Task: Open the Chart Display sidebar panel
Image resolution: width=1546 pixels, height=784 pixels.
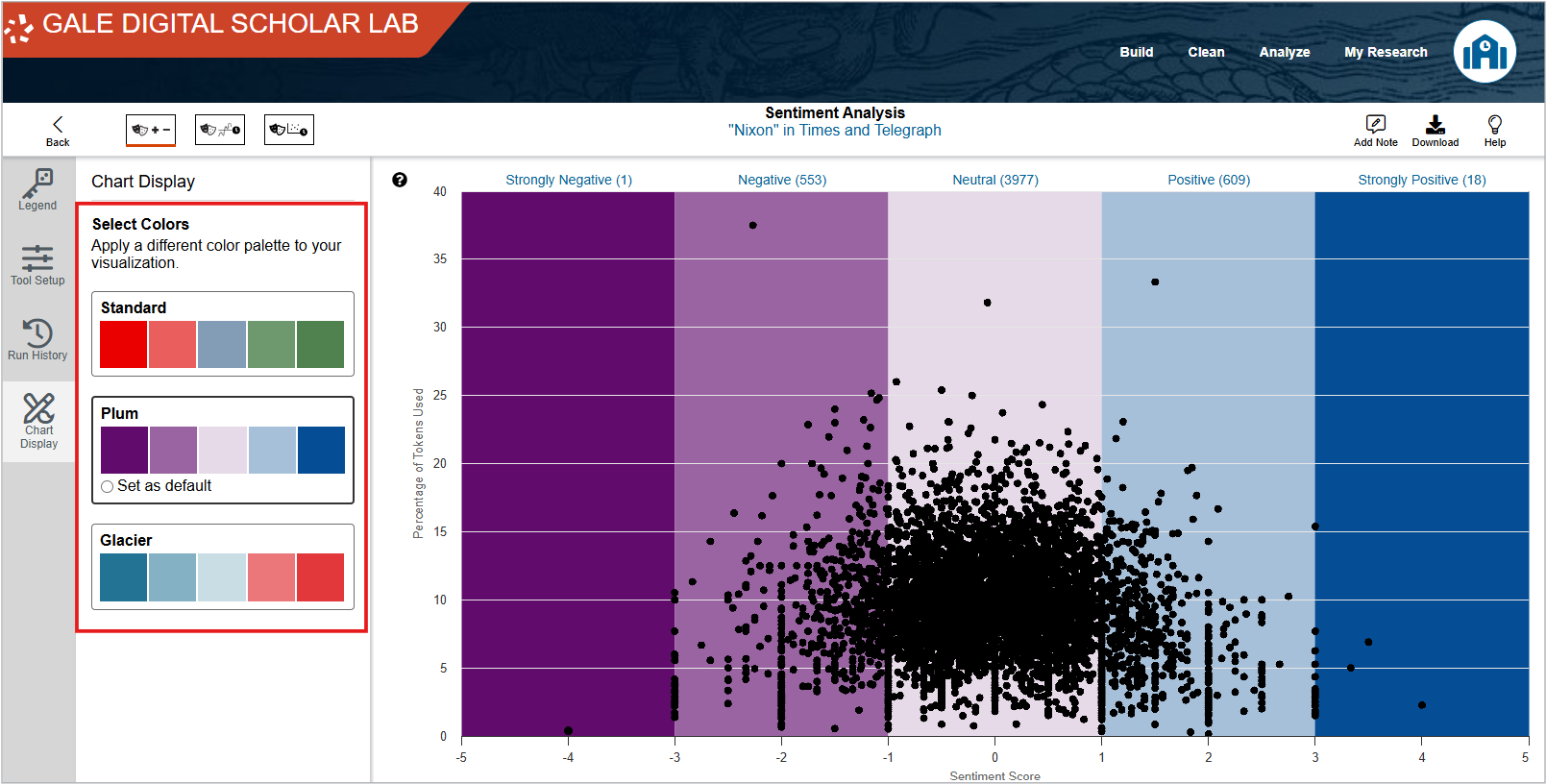Action: [38, 422]
